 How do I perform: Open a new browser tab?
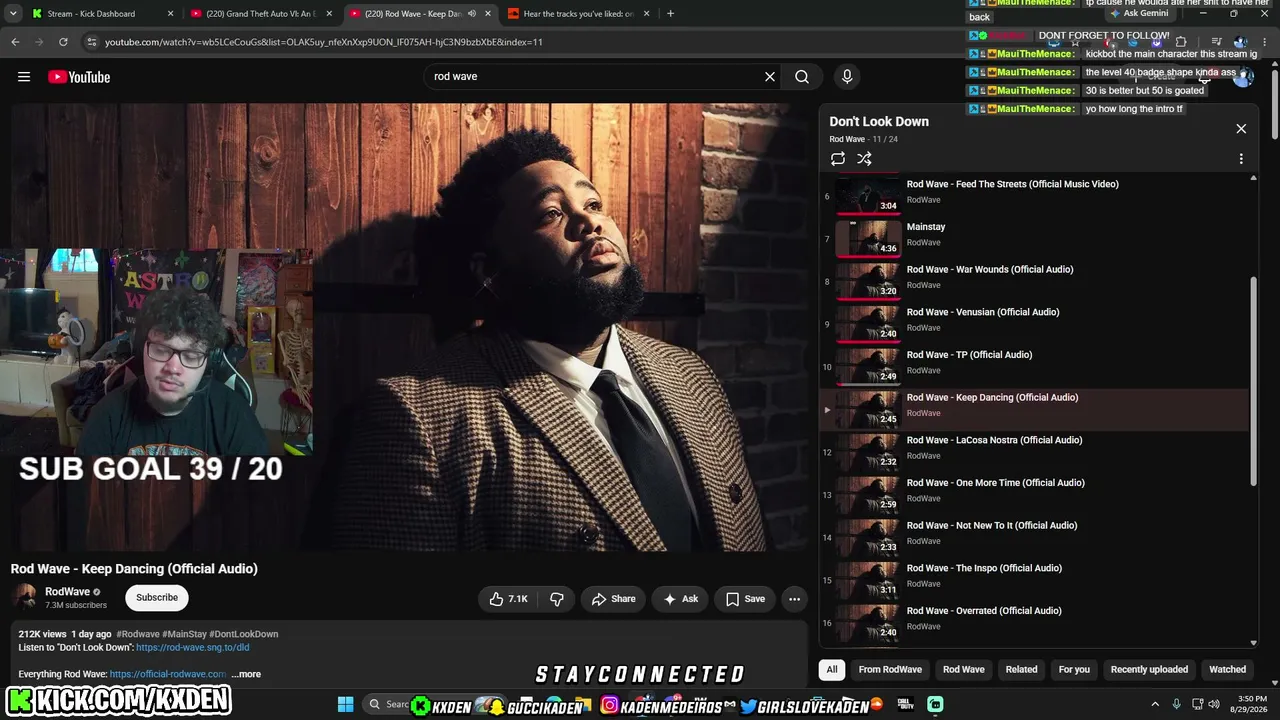point(670,14)
